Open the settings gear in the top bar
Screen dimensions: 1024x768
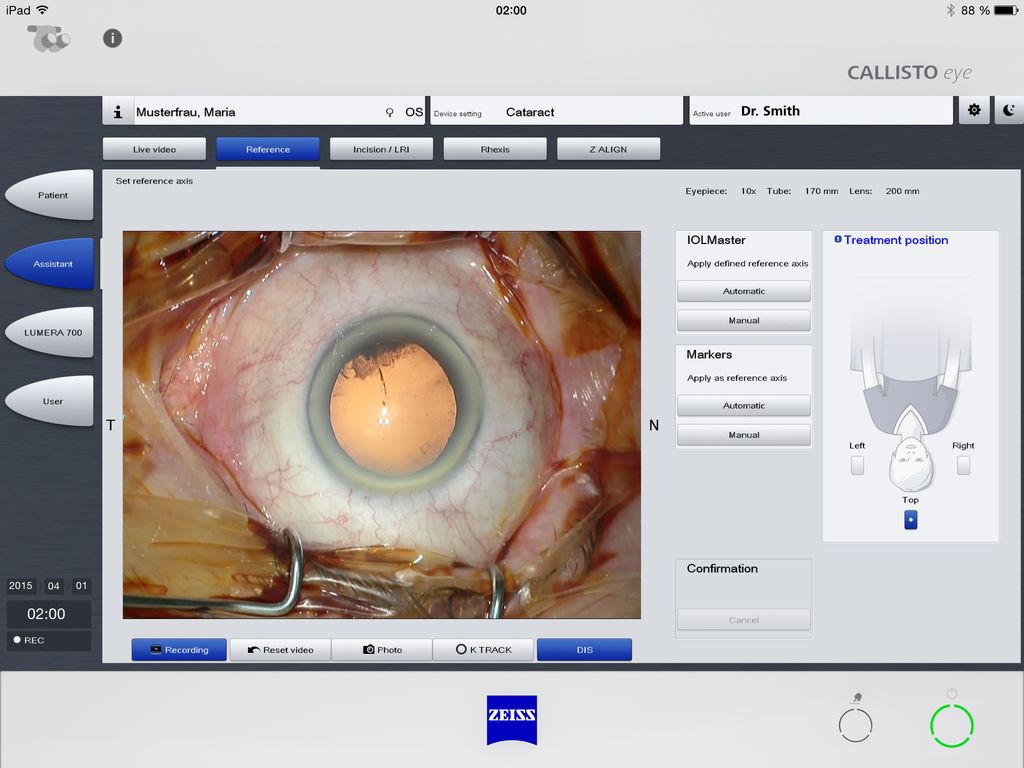[974, 110]
